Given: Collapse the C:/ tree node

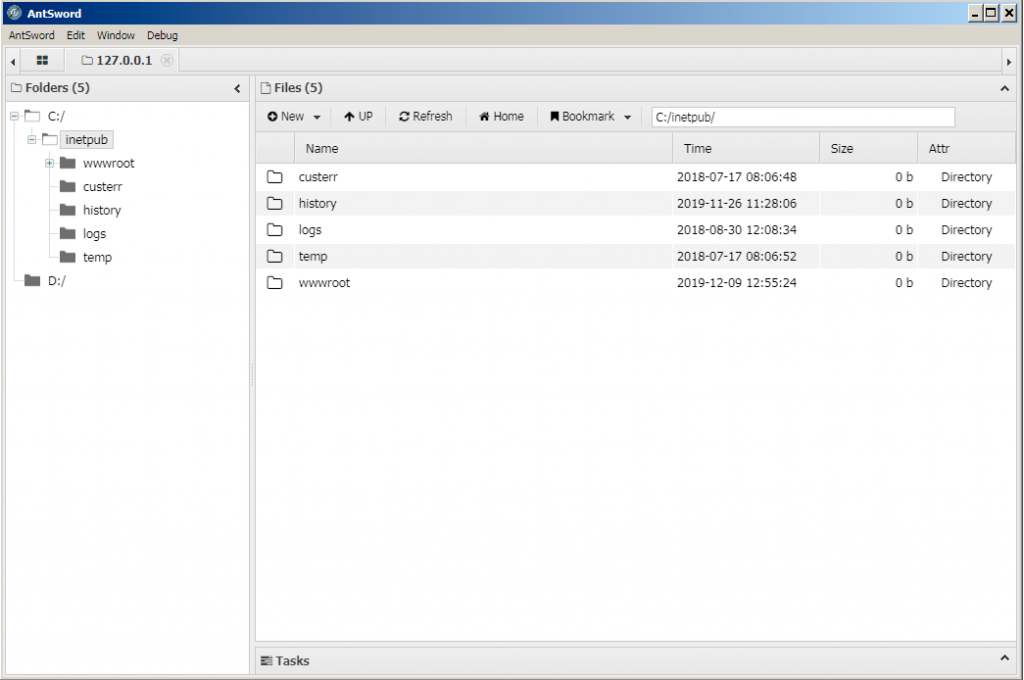Looking at the screenshot, I should click(14, 116).
